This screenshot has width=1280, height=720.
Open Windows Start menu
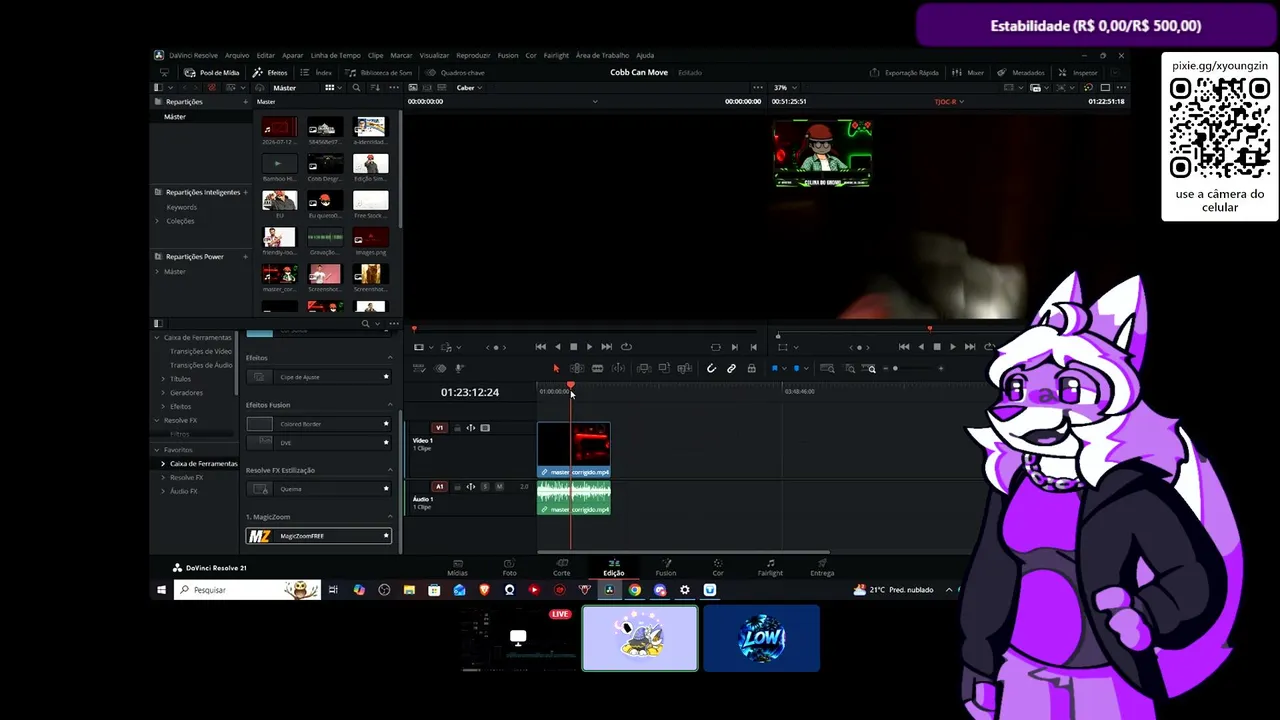[161, 590]
